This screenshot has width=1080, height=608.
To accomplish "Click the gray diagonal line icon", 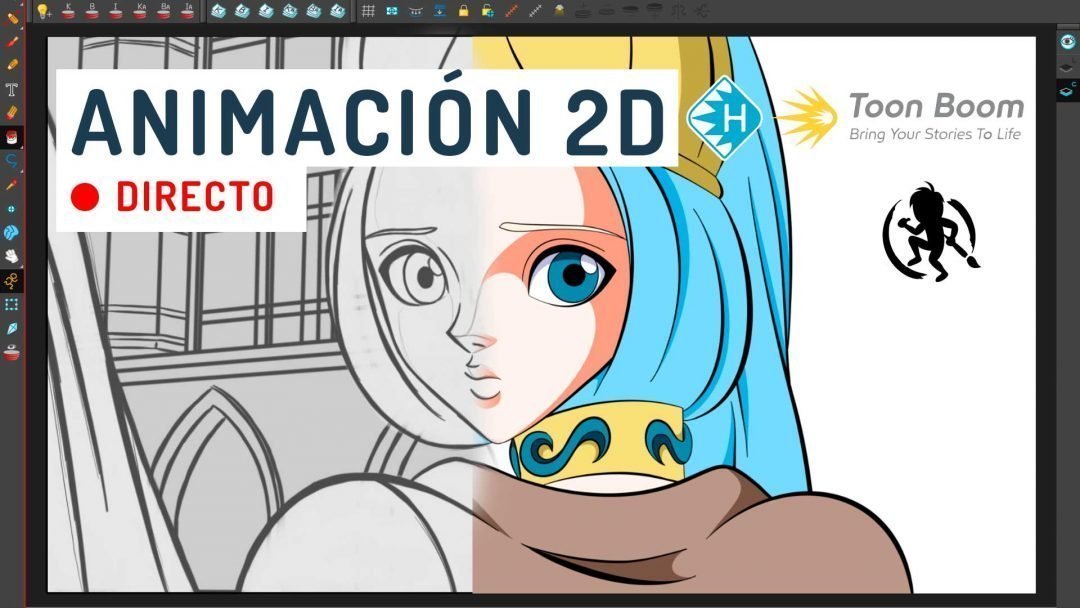I will pyautogui.click(x=535, y=11).
